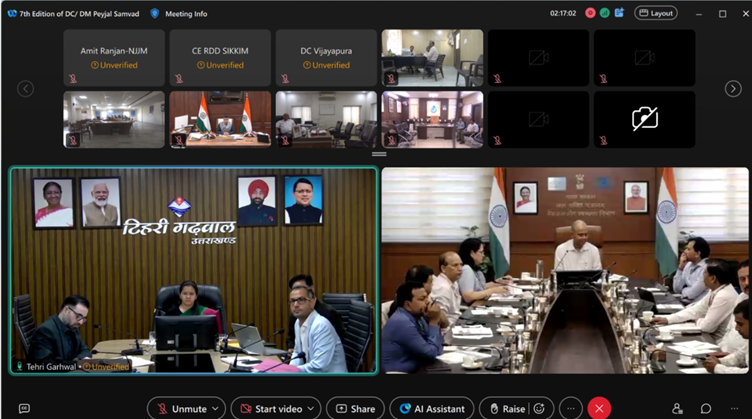Open the blue apps icon beside timer
752x419 pixels.
(619, 13)
